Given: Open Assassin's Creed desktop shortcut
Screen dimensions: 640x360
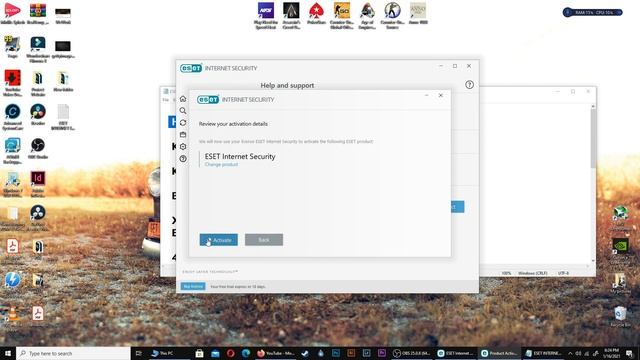Looking at the screenshot, I should point(291,16).
